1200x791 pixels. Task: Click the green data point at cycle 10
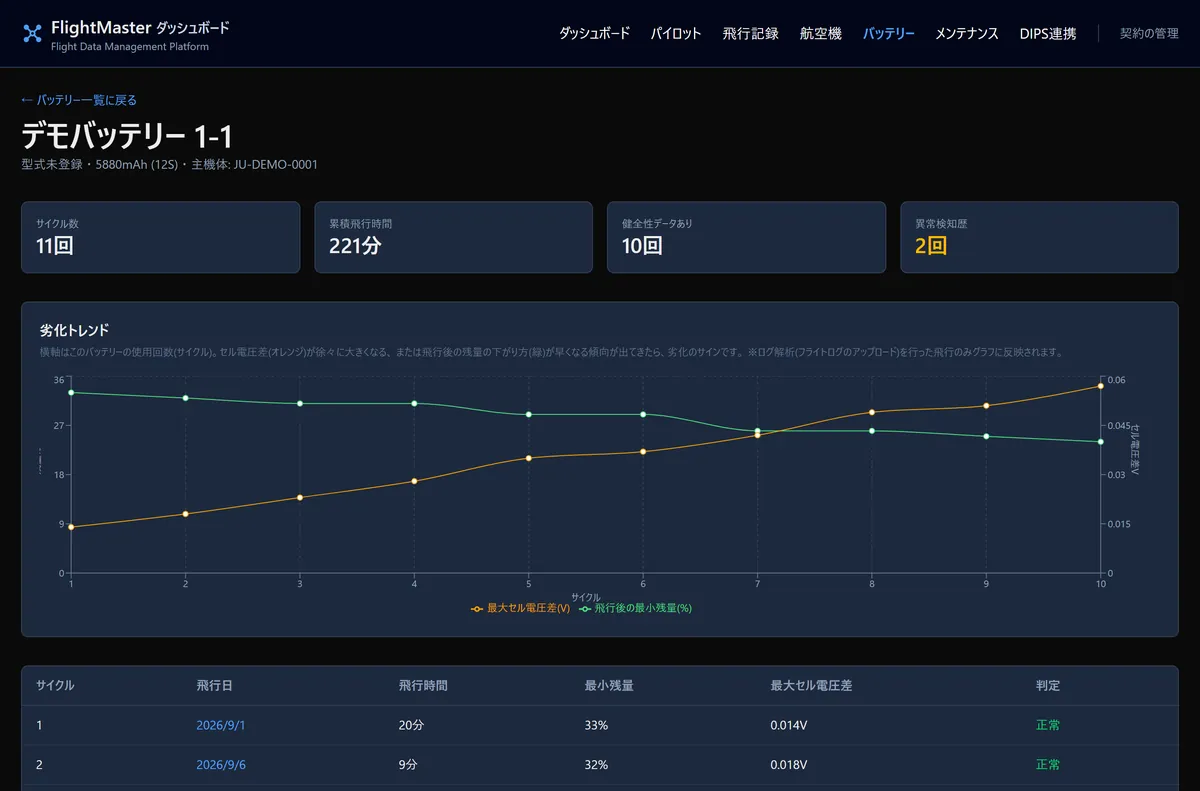(x=1100, y=441)
